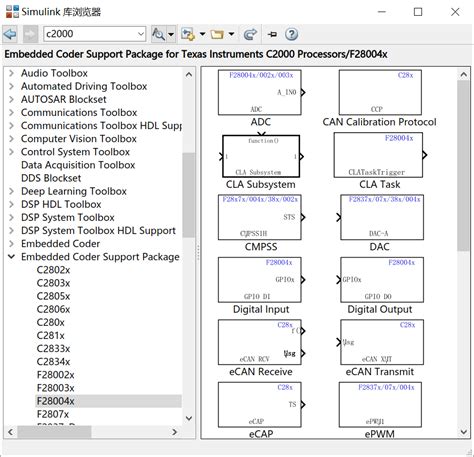Select the CLA Subsystem block
The width and height of the screenshot is (474, 457).
261,156
